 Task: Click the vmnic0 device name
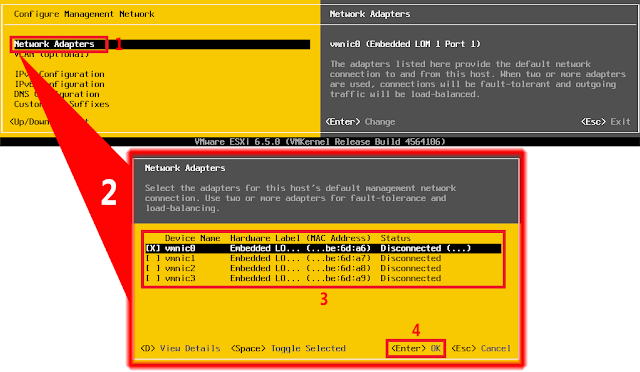180,248
